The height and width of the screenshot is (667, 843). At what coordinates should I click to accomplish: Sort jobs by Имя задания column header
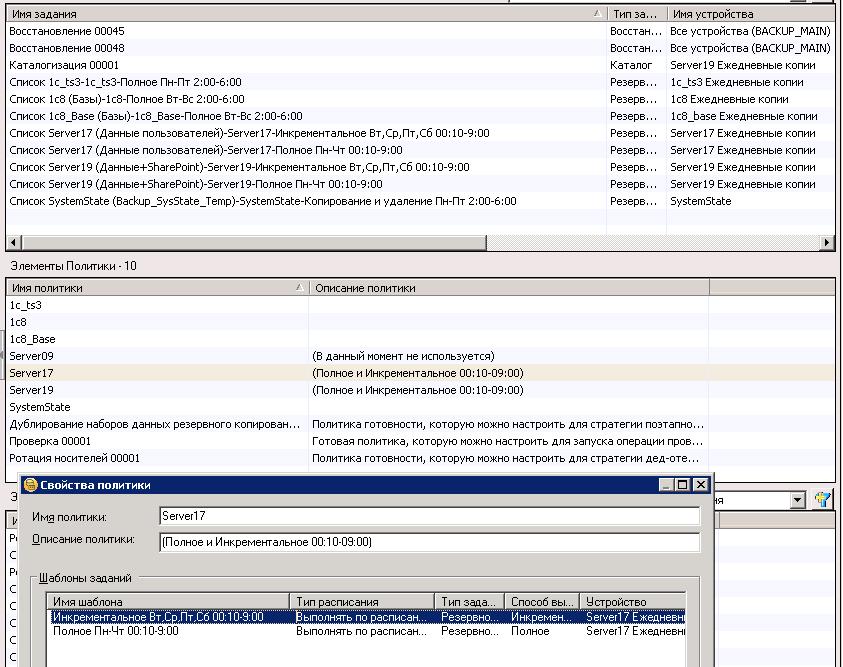[x=306, y=14]
